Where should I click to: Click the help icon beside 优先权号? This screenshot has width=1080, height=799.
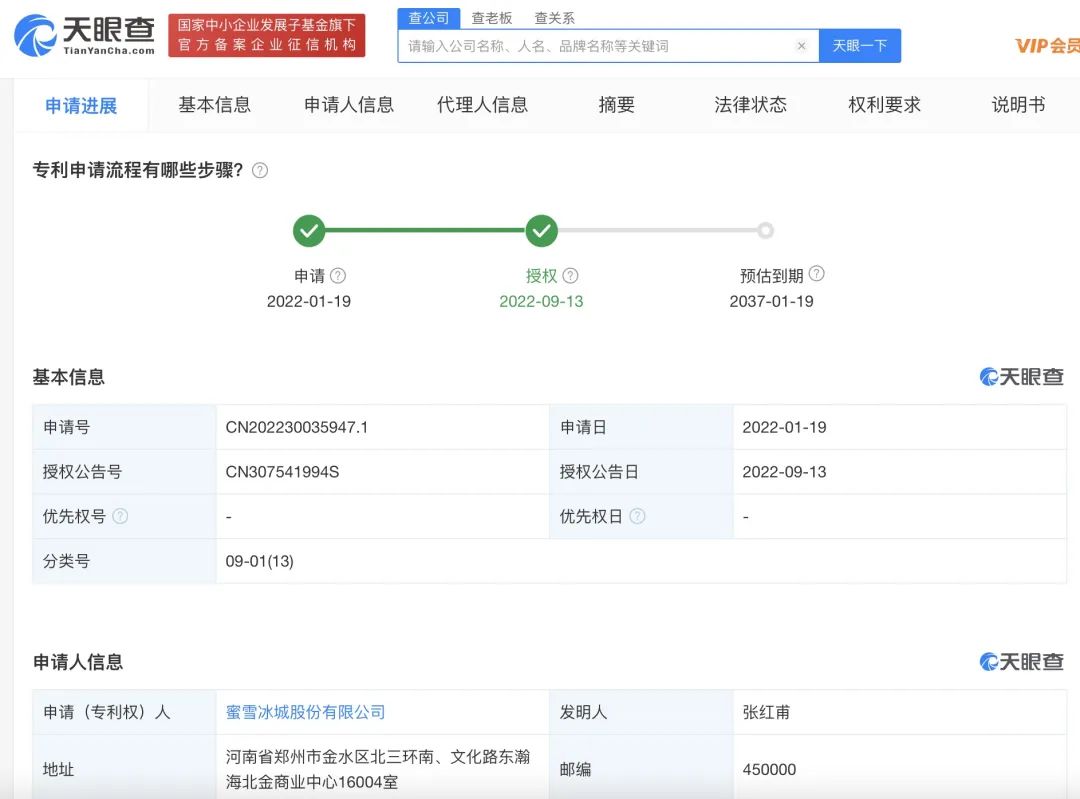click(x=120, y=516)
